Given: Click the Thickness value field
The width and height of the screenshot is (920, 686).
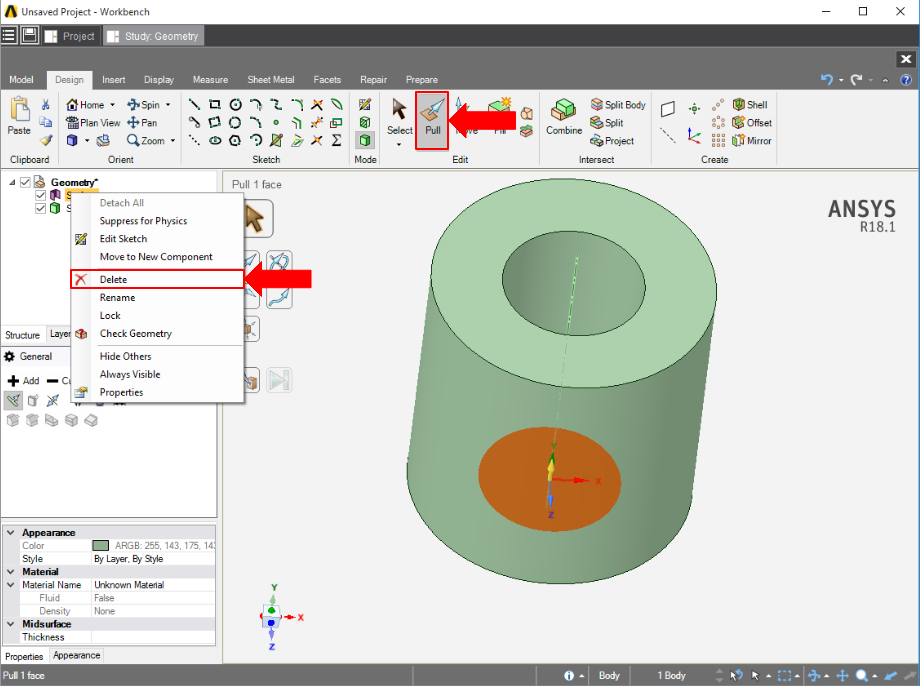Looking at the screenshot, I should tap(153, 637).
